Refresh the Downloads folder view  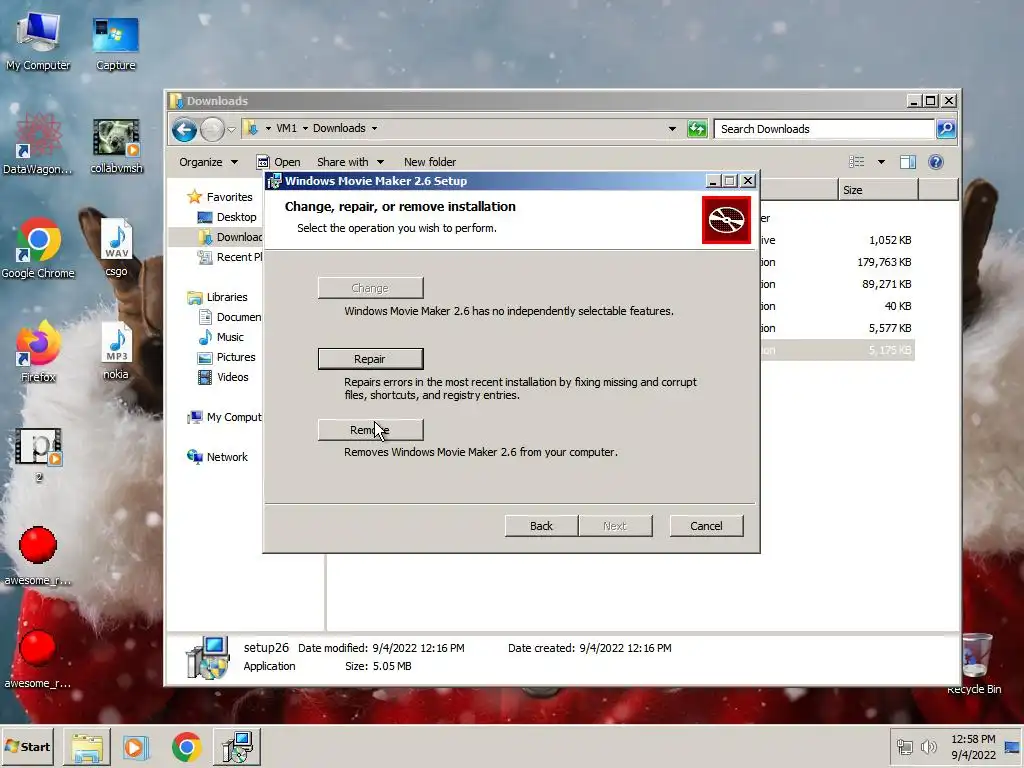pyautogui.click(x=697, y=129)
